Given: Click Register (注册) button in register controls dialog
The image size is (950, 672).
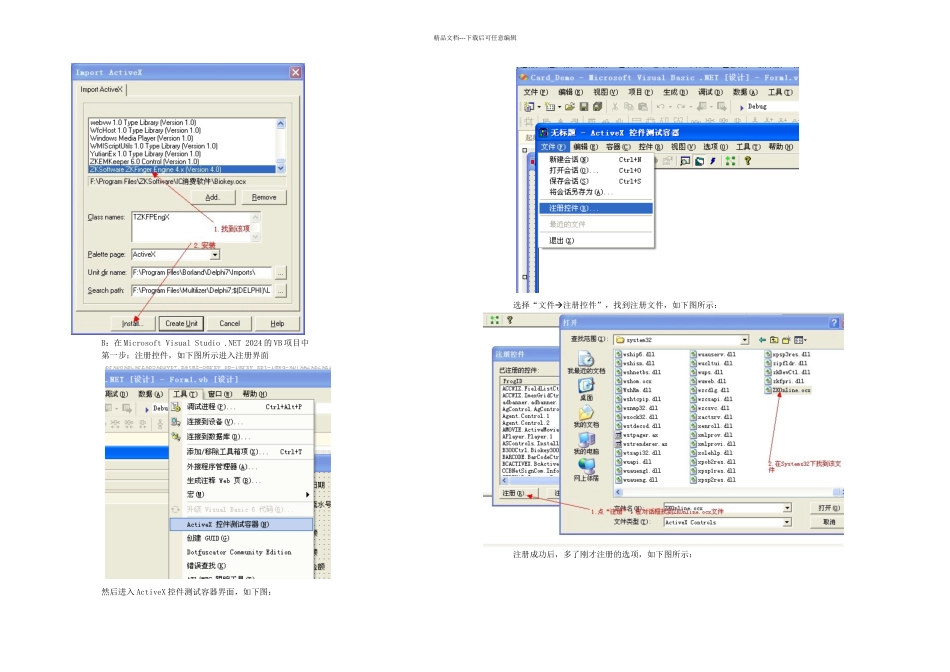Looking at the screenshot, I should (518, 493).
